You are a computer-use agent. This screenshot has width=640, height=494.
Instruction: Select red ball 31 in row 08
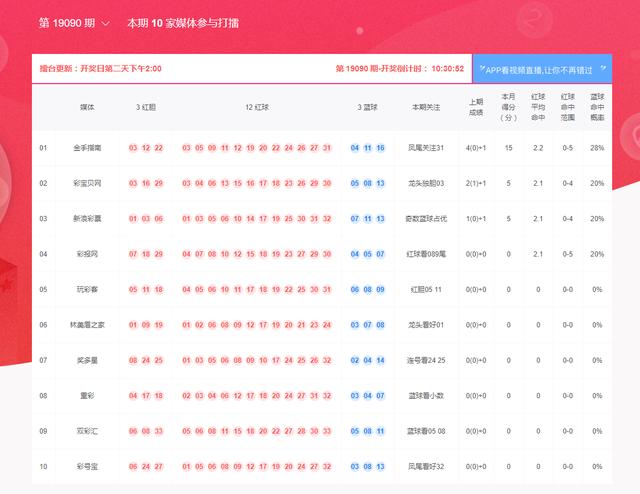(314, 396)
